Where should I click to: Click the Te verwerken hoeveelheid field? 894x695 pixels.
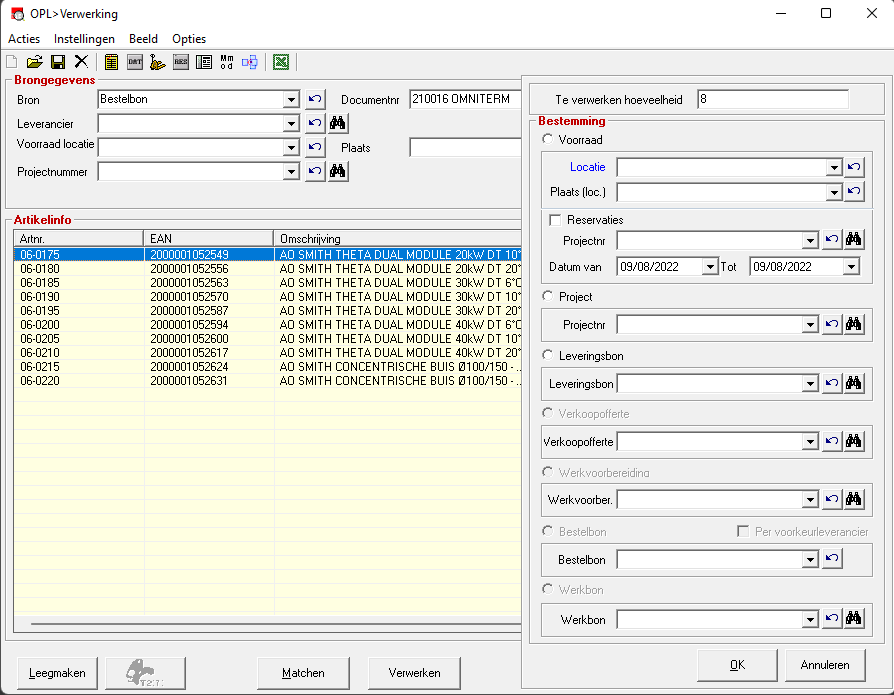[773, 99]
